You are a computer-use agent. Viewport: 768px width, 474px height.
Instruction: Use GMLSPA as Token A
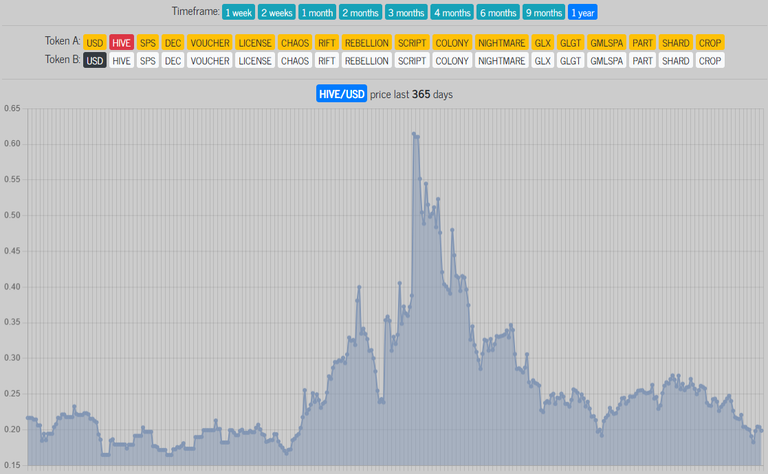[x=606, y=43]
